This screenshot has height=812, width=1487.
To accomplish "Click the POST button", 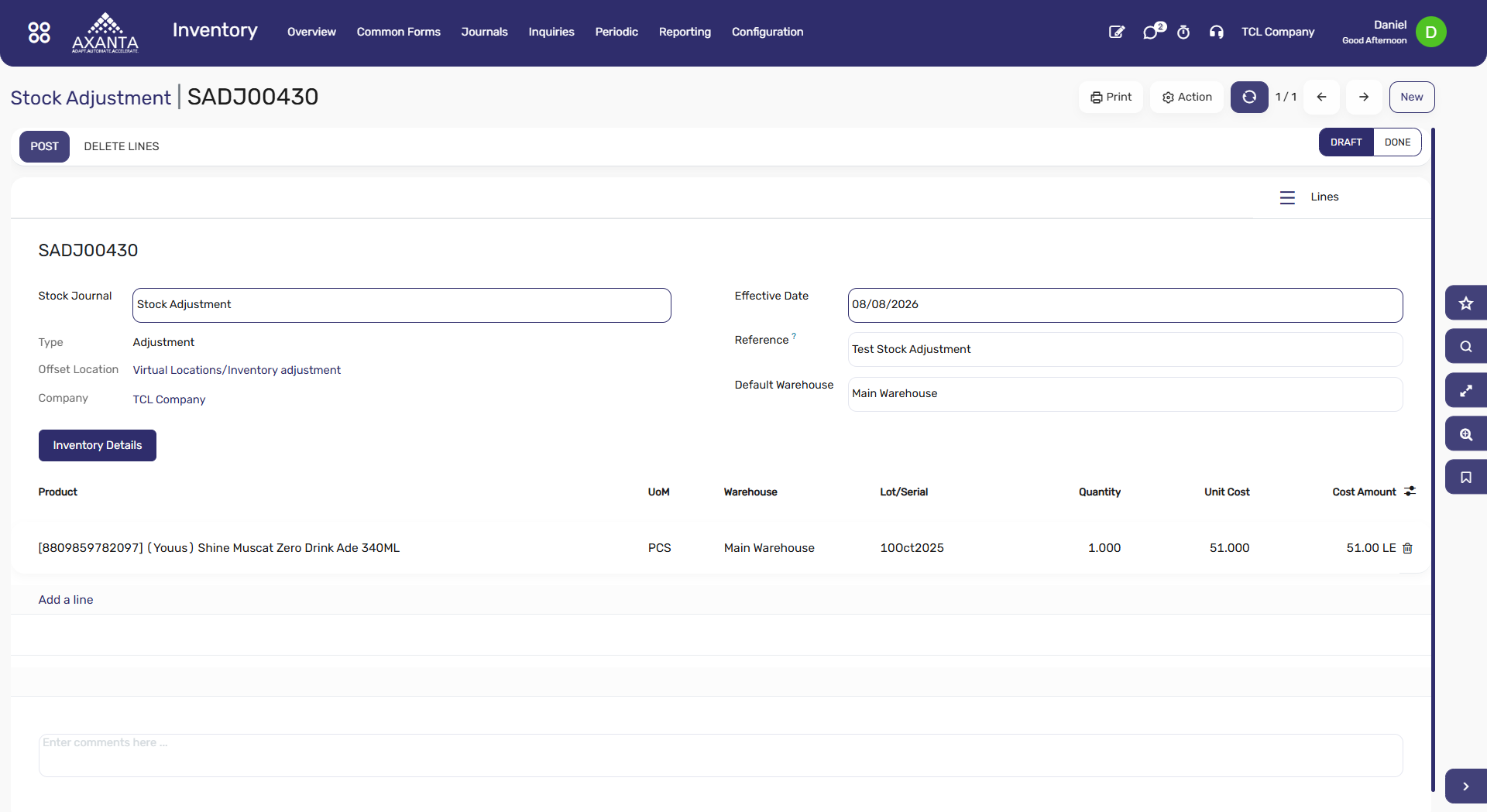I will (44, 146).
